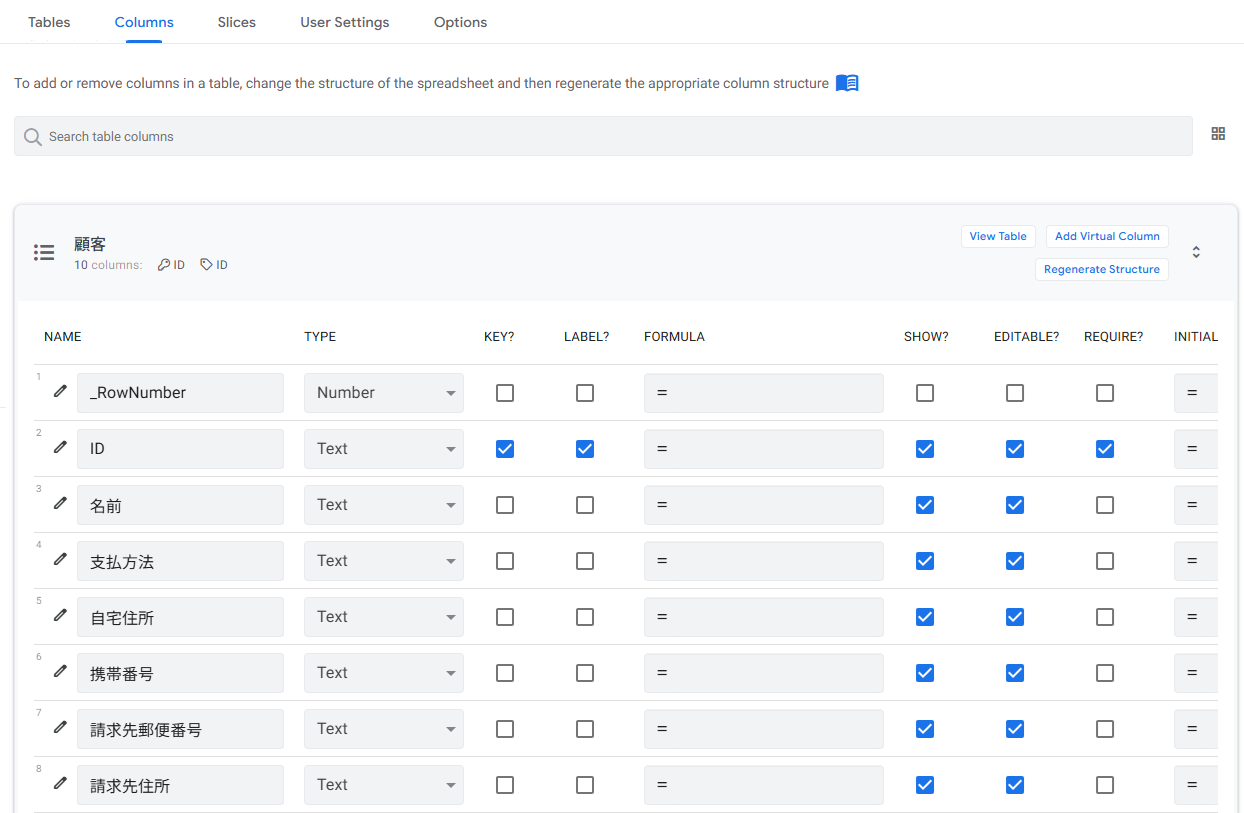Viewport: 1244px width, 813px height.
Task: Switch to the Slices tab
Action: (x=237, y=22)
